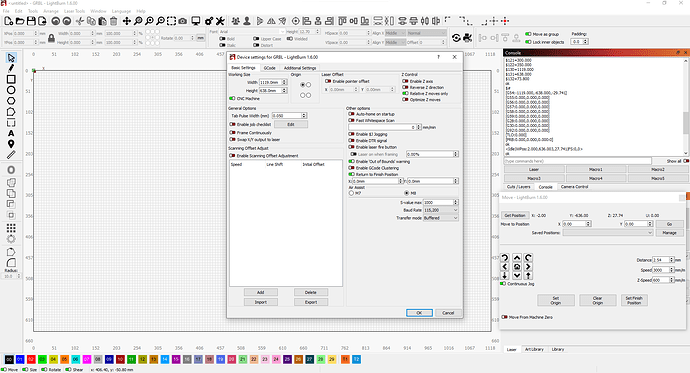Switch to the GCode tab
690x373 pixels.
pyautogui.click(x=269, y=68)
